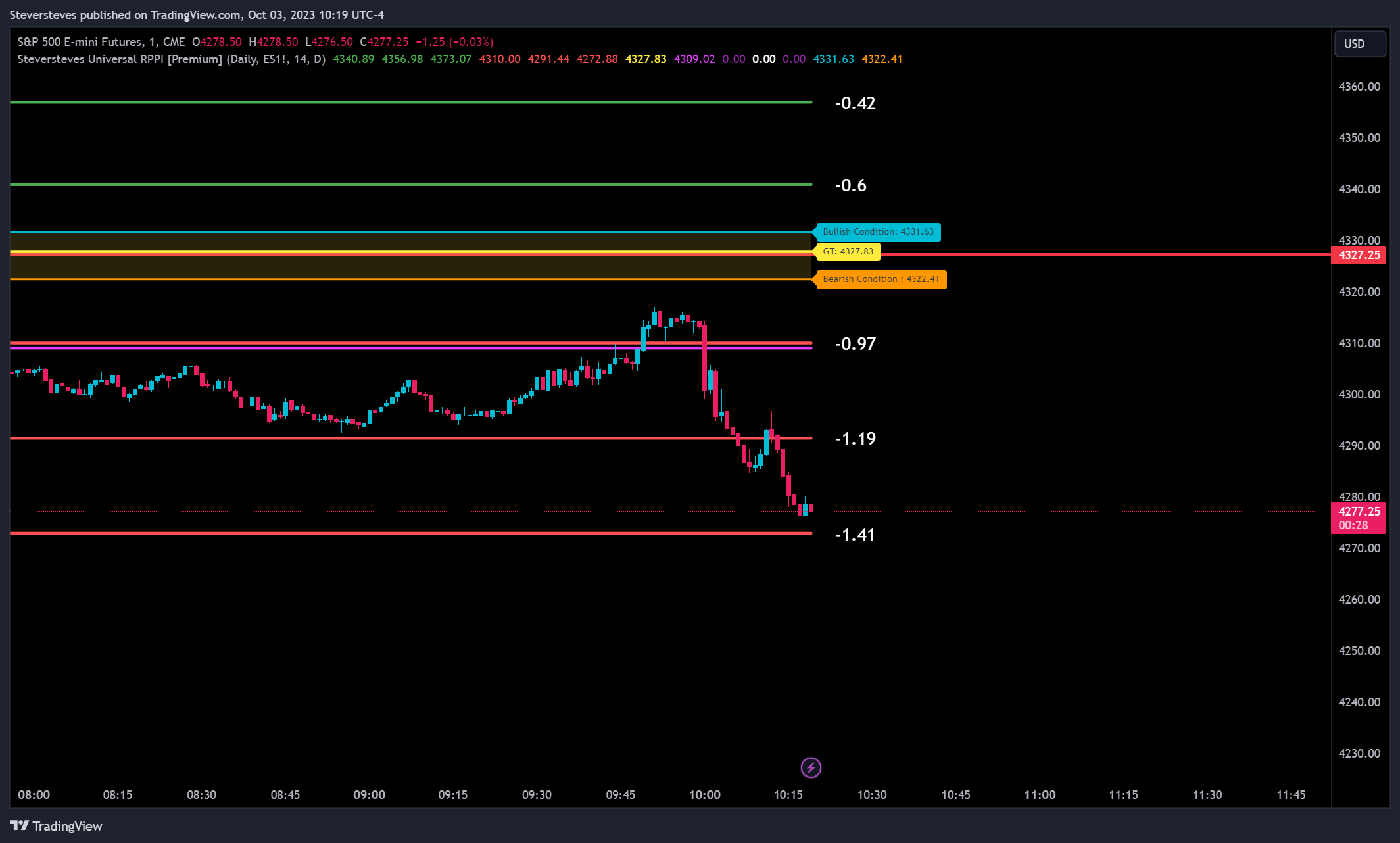Click the magenta 4309.02 legend value
1400x843 pixels.
(694, 59)
